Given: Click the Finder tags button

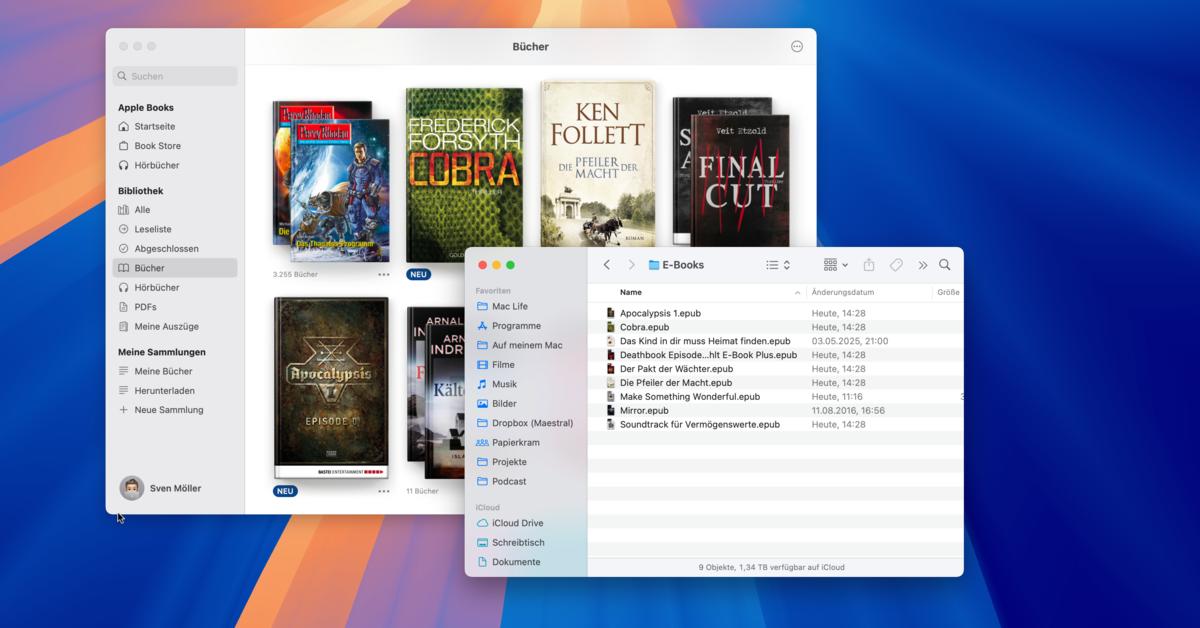Looking at the screenshot, I should [x=897, y=265].
